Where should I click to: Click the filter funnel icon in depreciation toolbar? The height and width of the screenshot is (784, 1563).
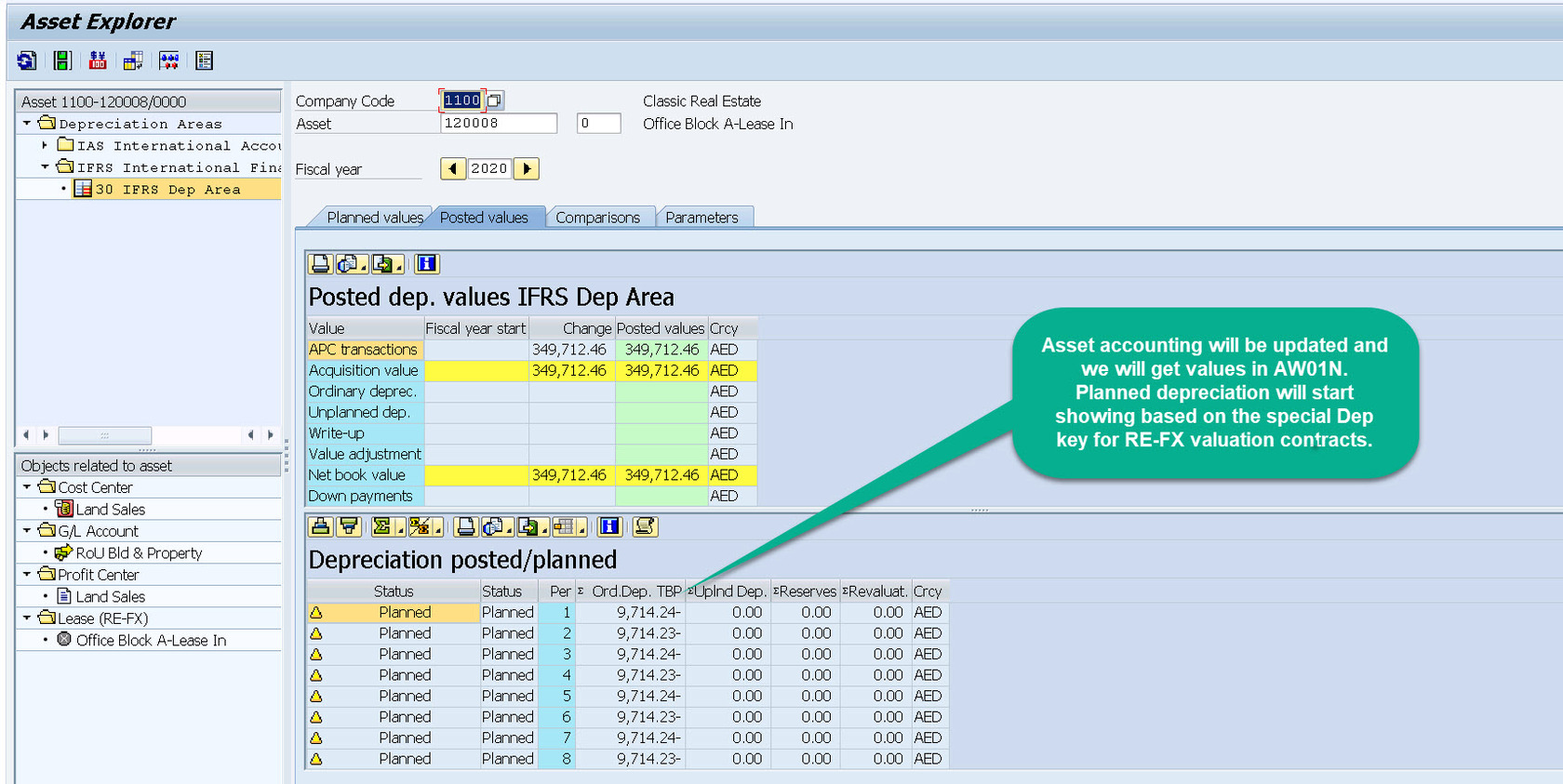[349, 527]
